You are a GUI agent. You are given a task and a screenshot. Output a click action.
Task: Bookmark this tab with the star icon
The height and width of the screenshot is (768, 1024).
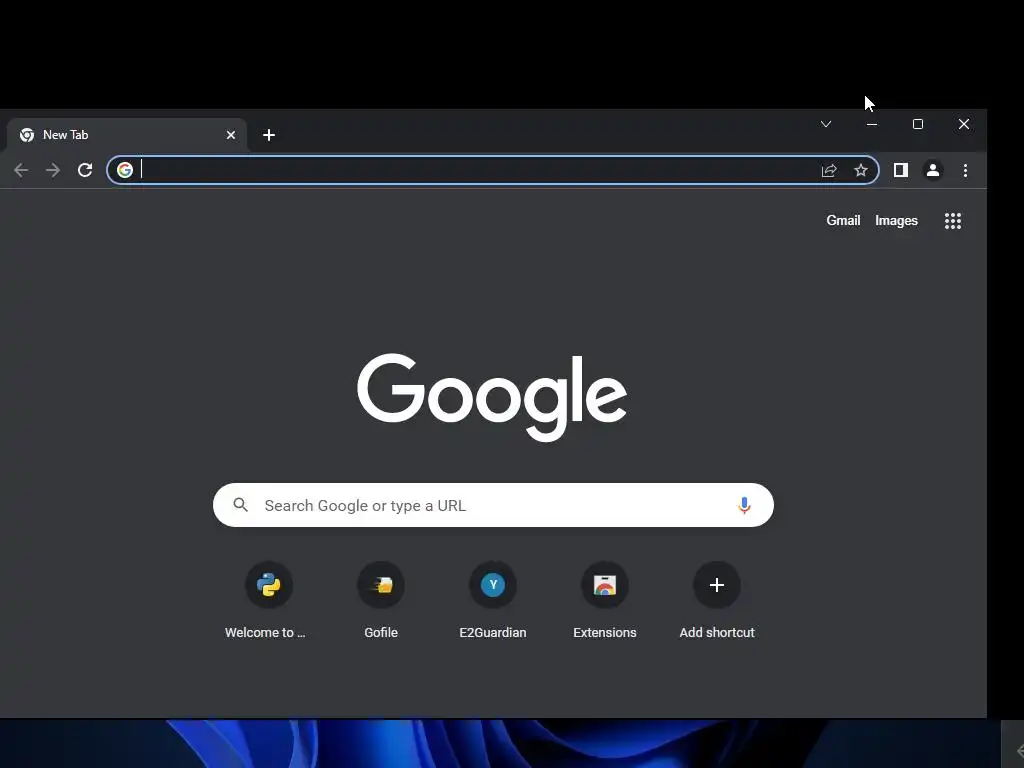pyautogui.click(x=861, y=170)
